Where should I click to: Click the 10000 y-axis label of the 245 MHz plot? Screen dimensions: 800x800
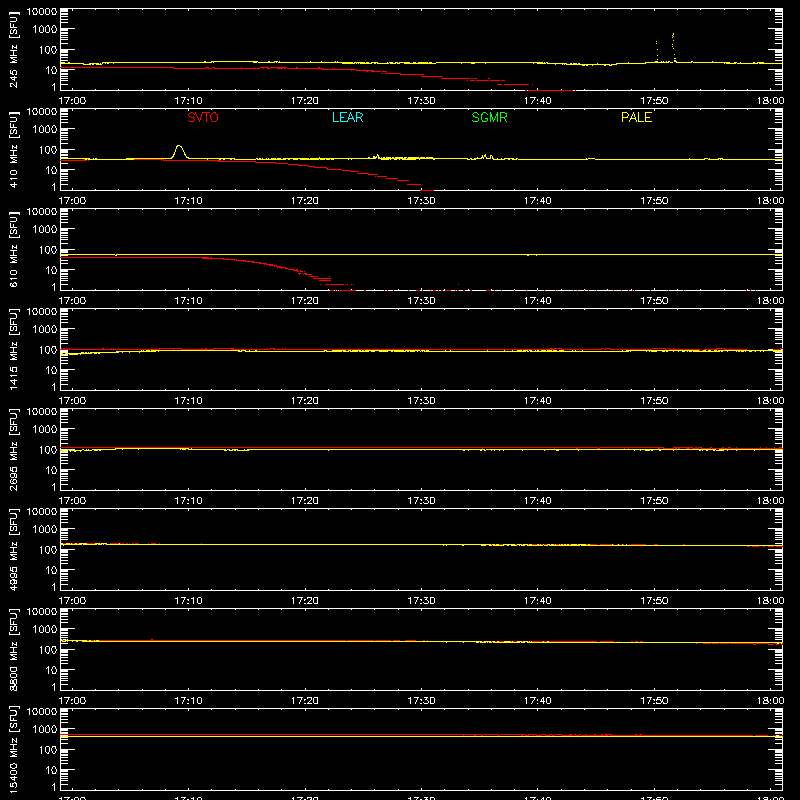coord(42,12)
